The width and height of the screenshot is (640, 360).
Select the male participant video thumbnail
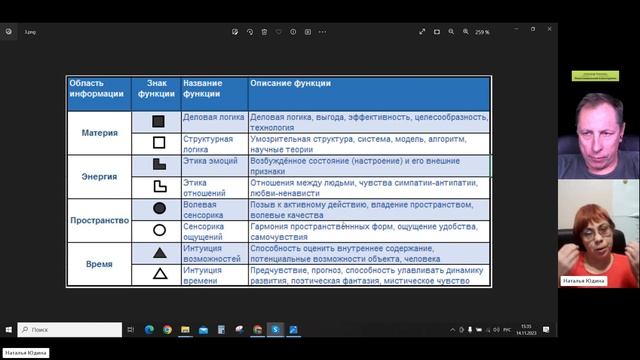point(598,134)
